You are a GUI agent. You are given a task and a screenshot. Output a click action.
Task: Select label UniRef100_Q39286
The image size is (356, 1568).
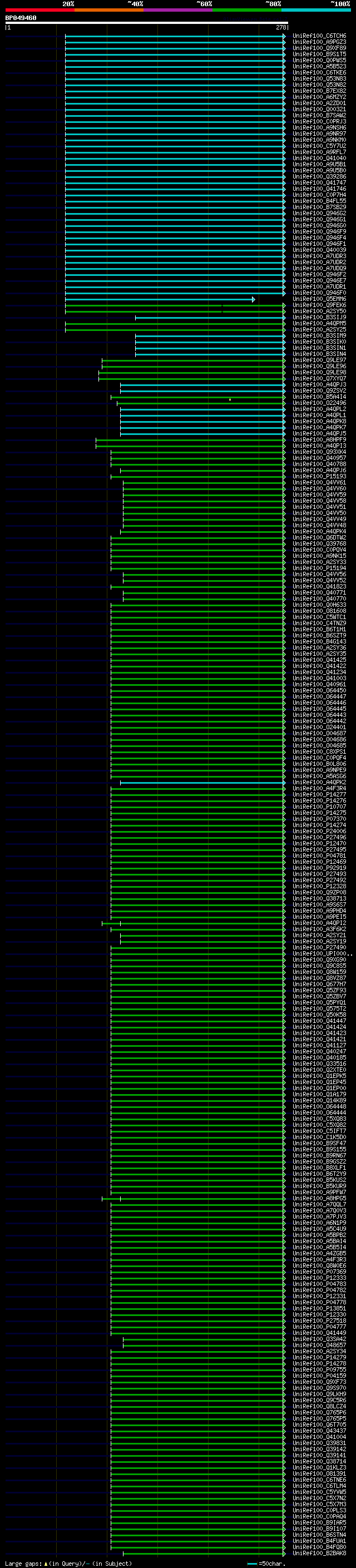point(319,176)
